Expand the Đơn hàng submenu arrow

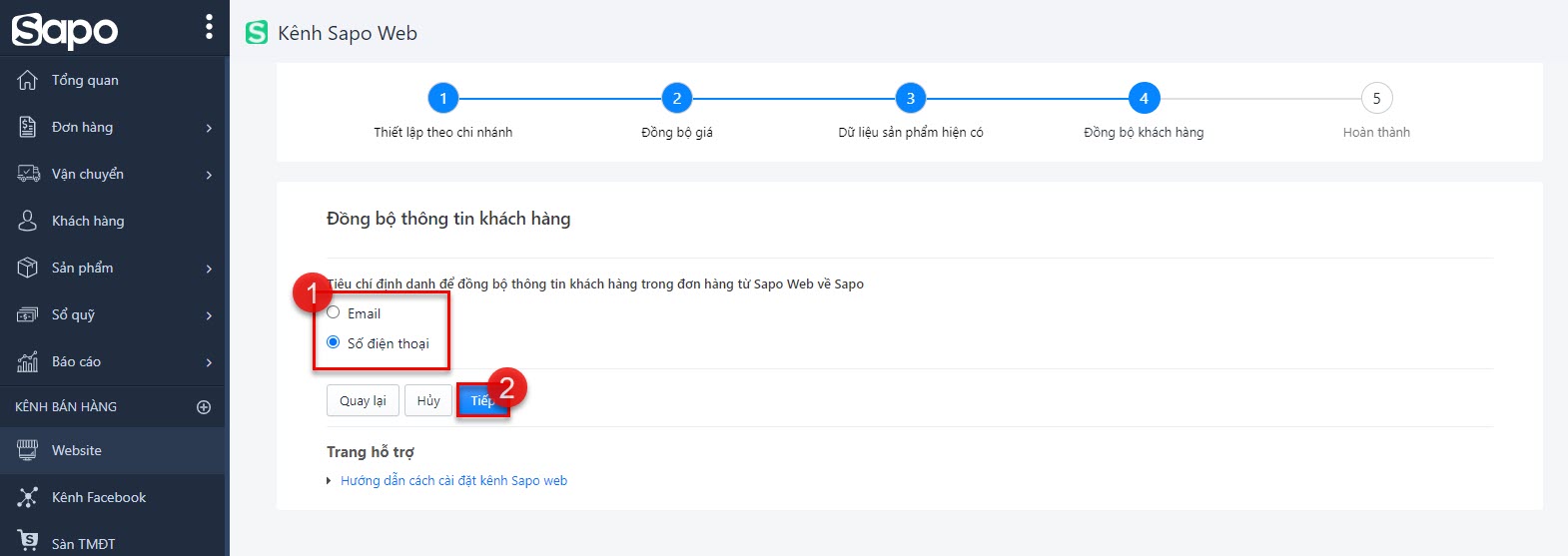point(209,128)
